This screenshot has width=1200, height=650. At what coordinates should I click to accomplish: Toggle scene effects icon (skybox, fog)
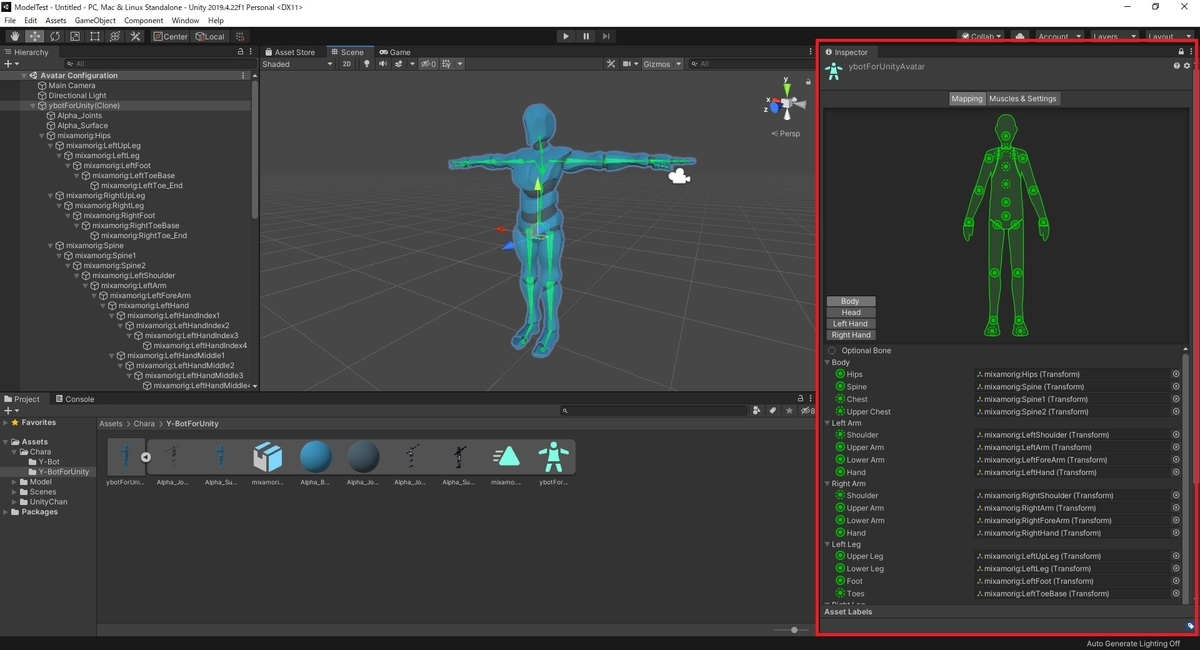click(401, 64)
